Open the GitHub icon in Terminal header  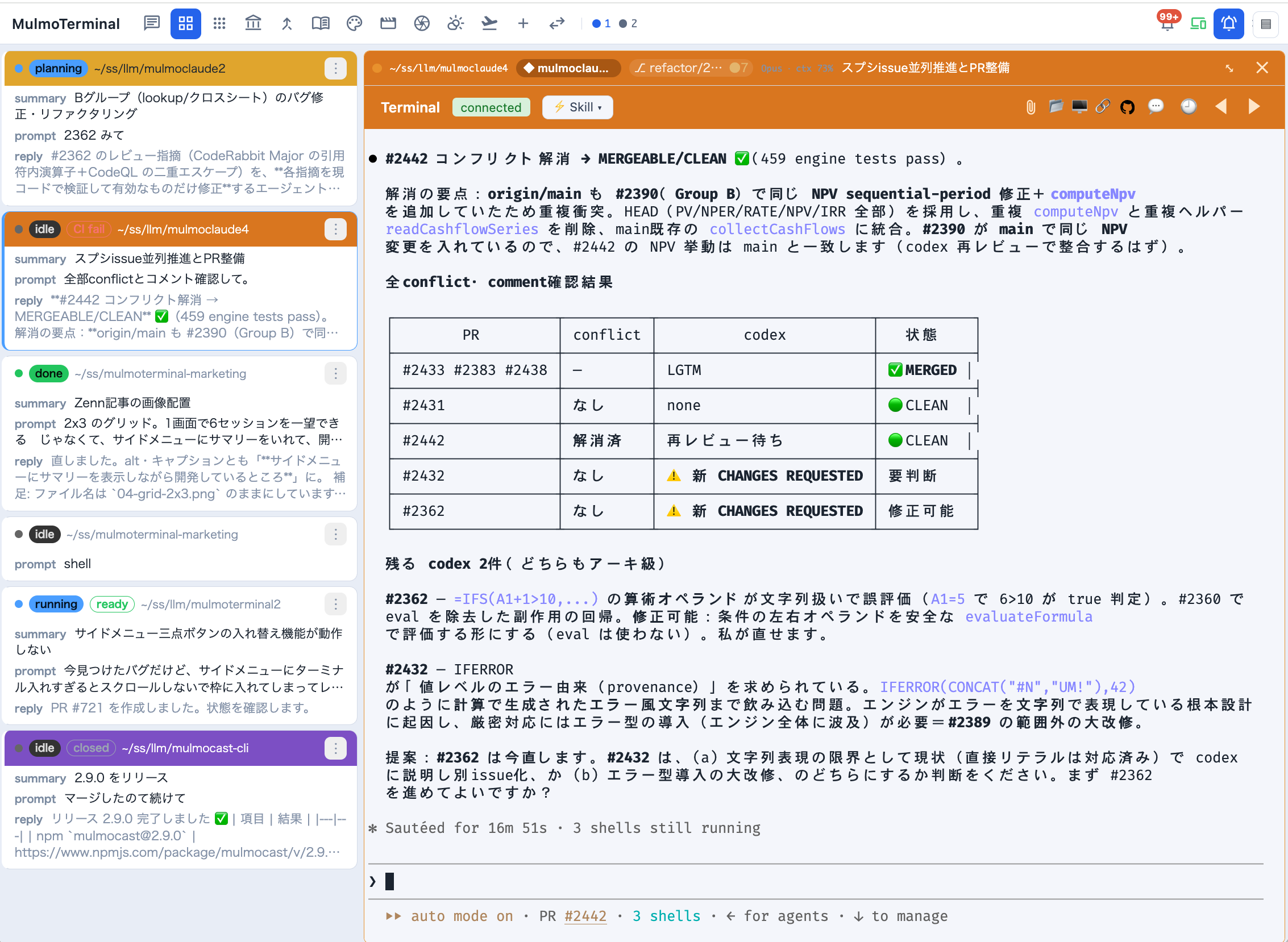[x=1127, y=107]
